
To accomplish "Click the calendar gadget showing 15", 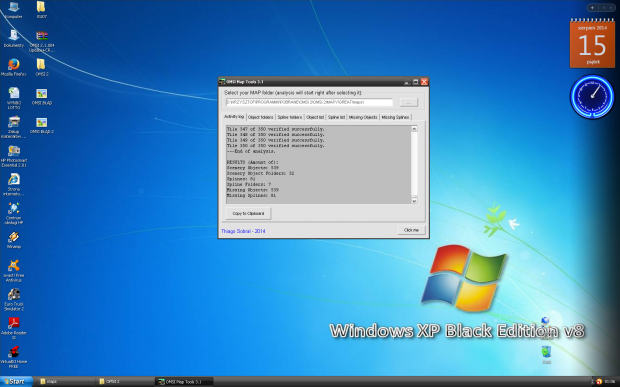I will pos(592,43).
